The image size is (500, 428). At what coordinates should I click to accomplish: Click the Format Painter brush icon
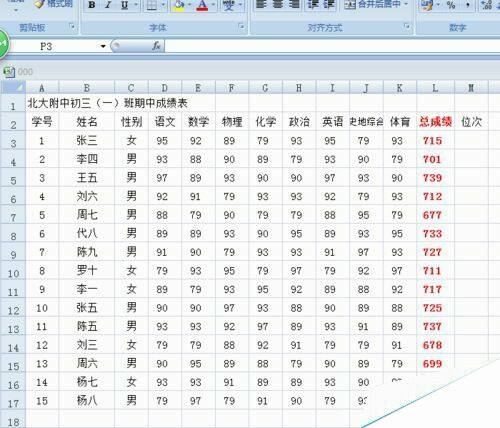point(40,4)
